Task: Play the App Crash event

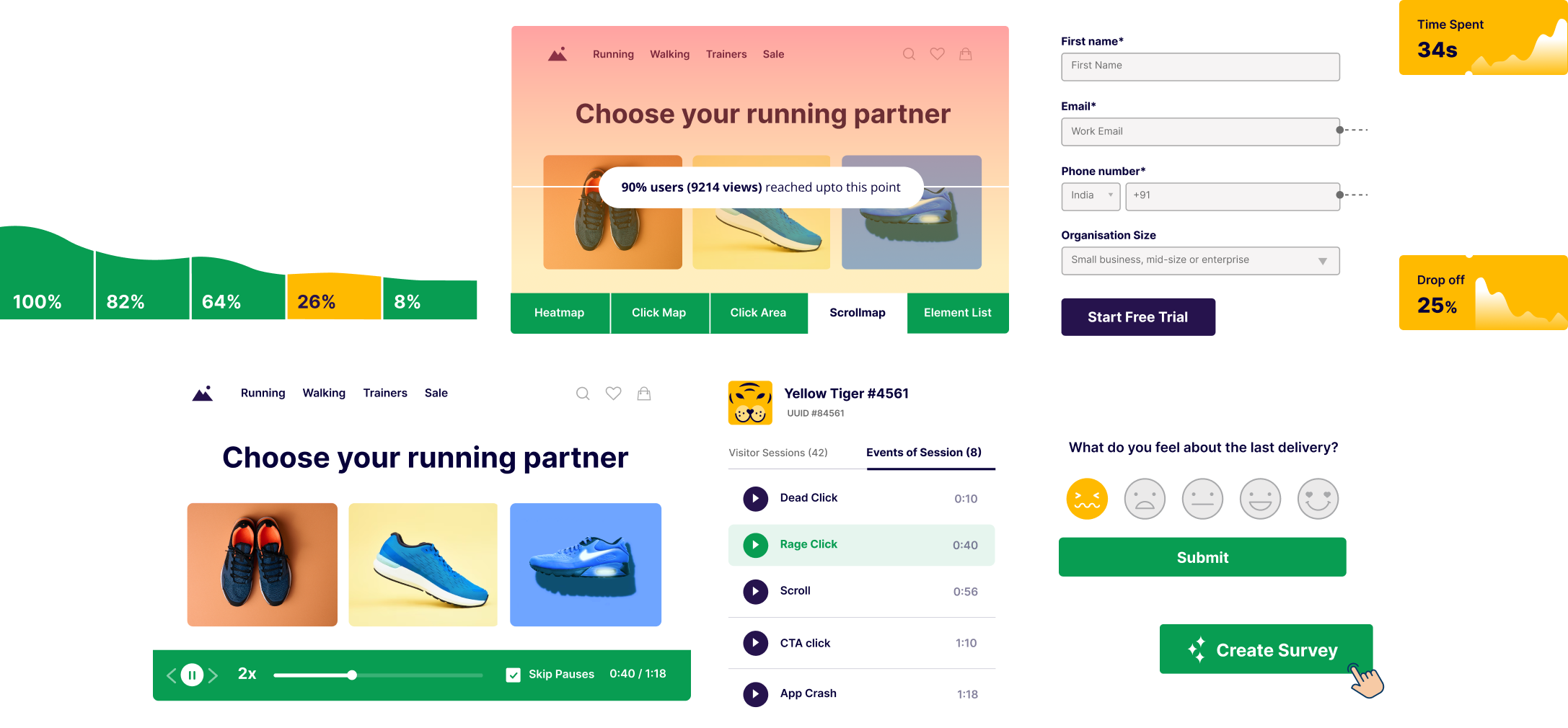Action: [x=755, y=693]
